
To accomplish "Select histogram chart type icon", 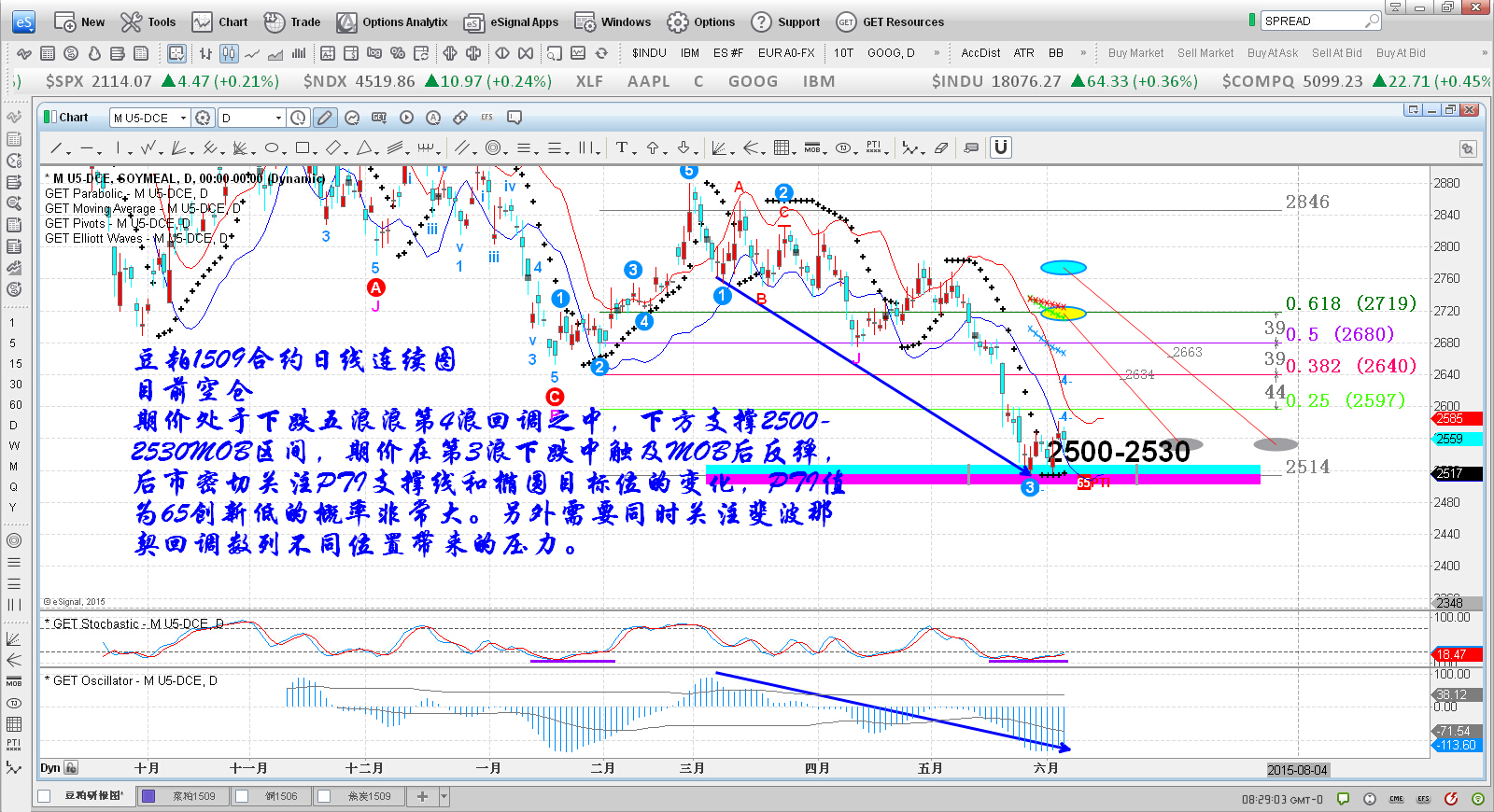I will pyautogui.click(x=299, y=53).
